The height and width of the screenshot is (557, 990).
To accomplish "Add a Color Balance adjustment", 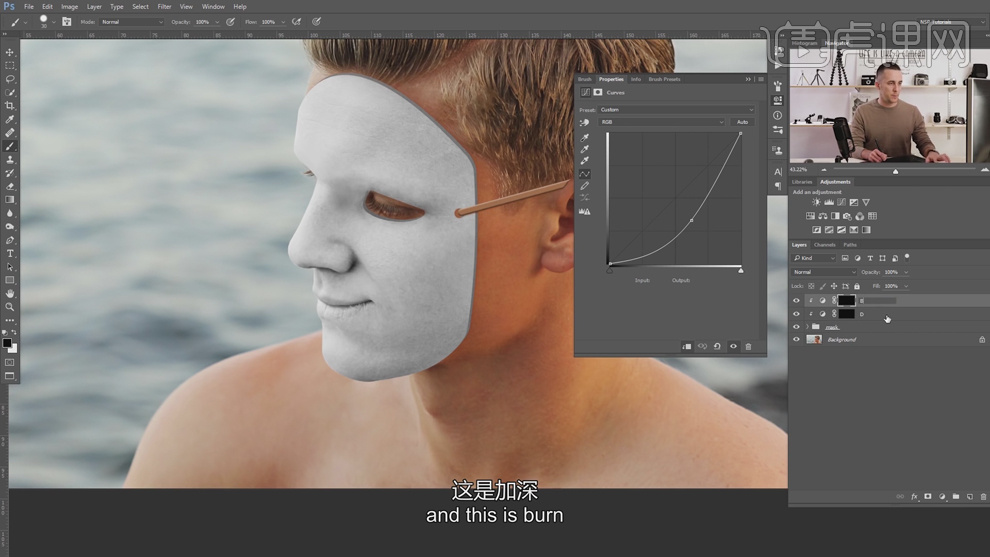I will coord(823,216).
